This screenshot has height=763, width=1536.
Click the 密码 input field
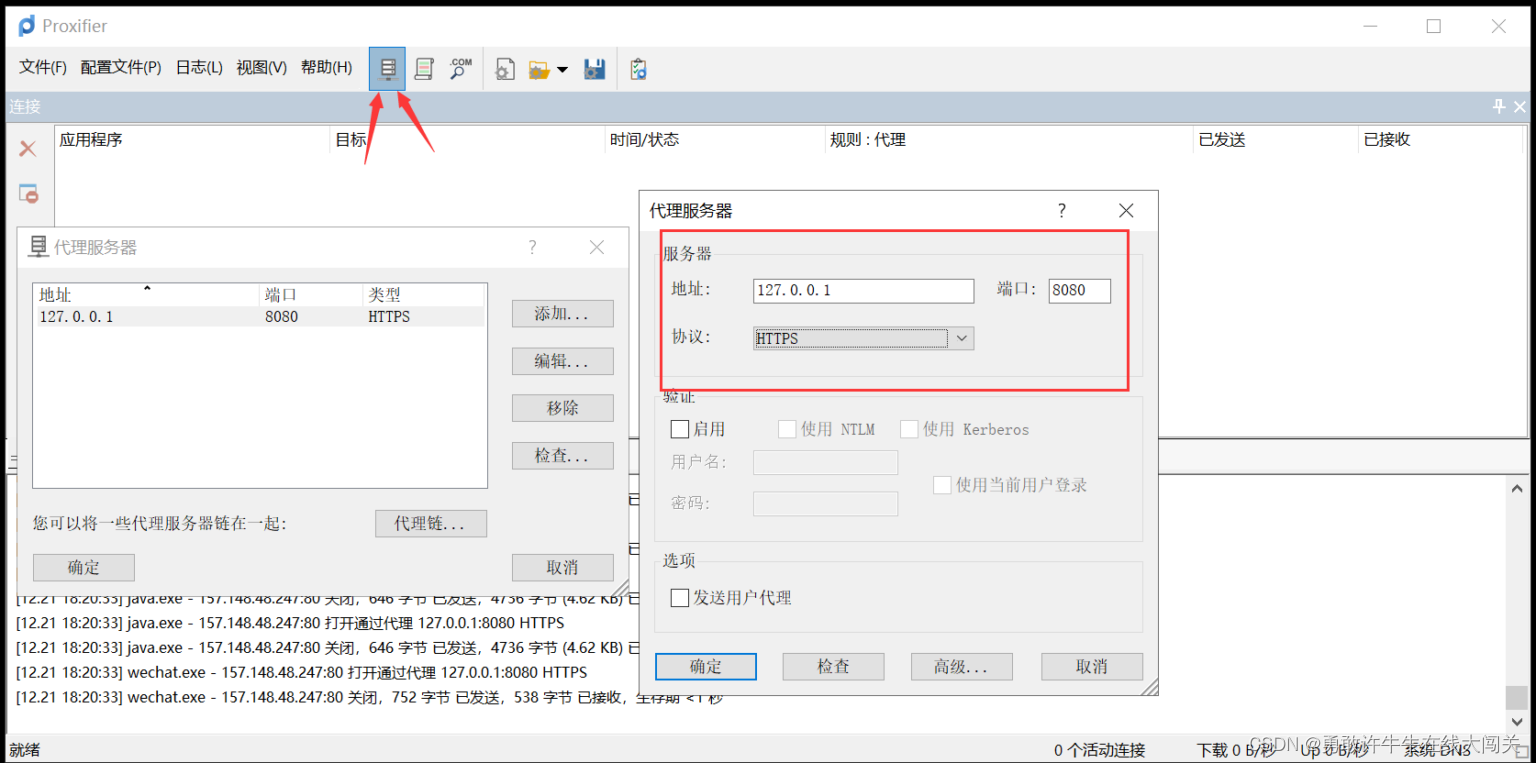pyautogui.click(x=825, y=503)
